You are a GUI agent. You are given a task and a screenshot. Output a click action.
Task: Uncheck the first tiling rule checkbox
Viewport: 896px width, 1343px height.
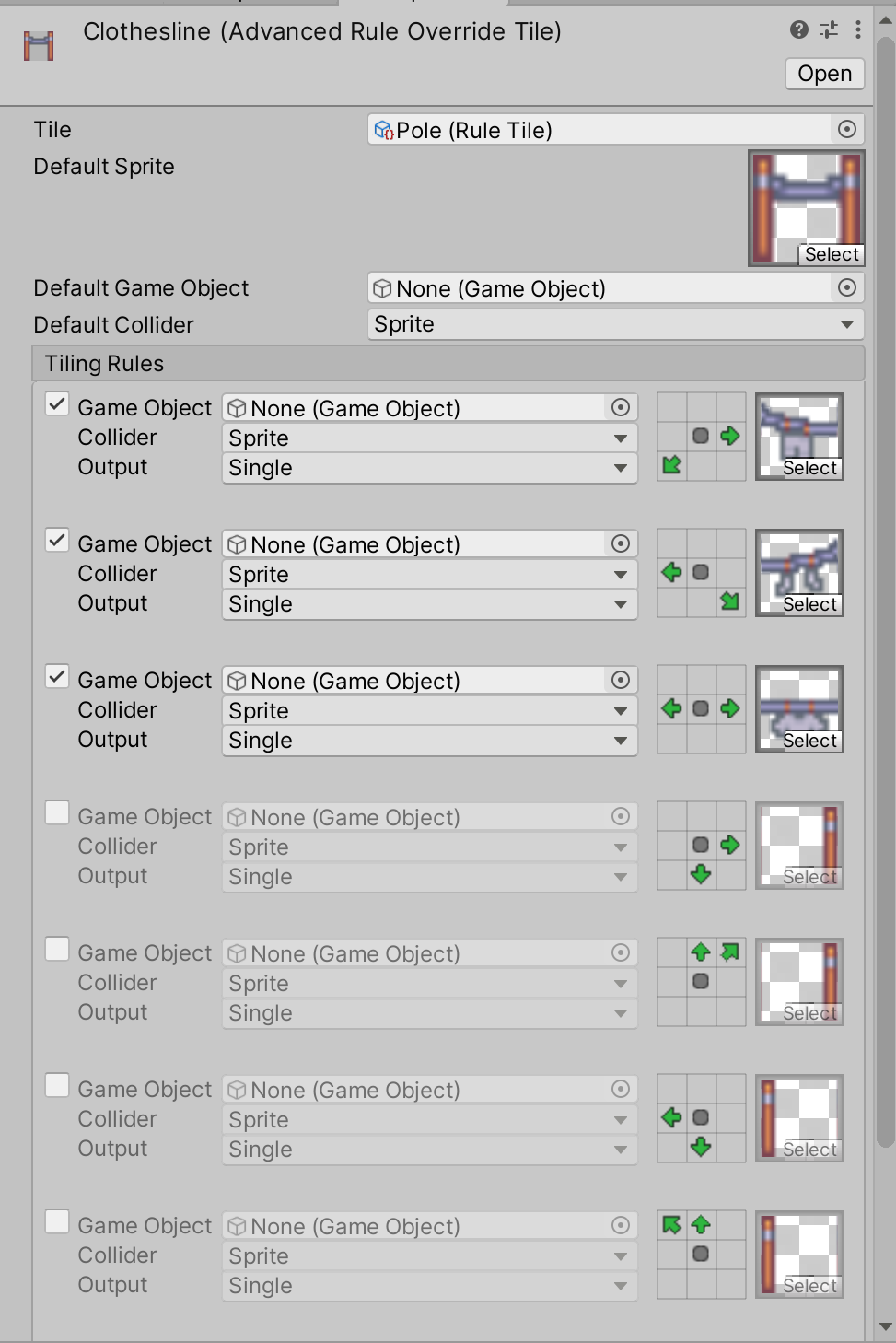56,403
